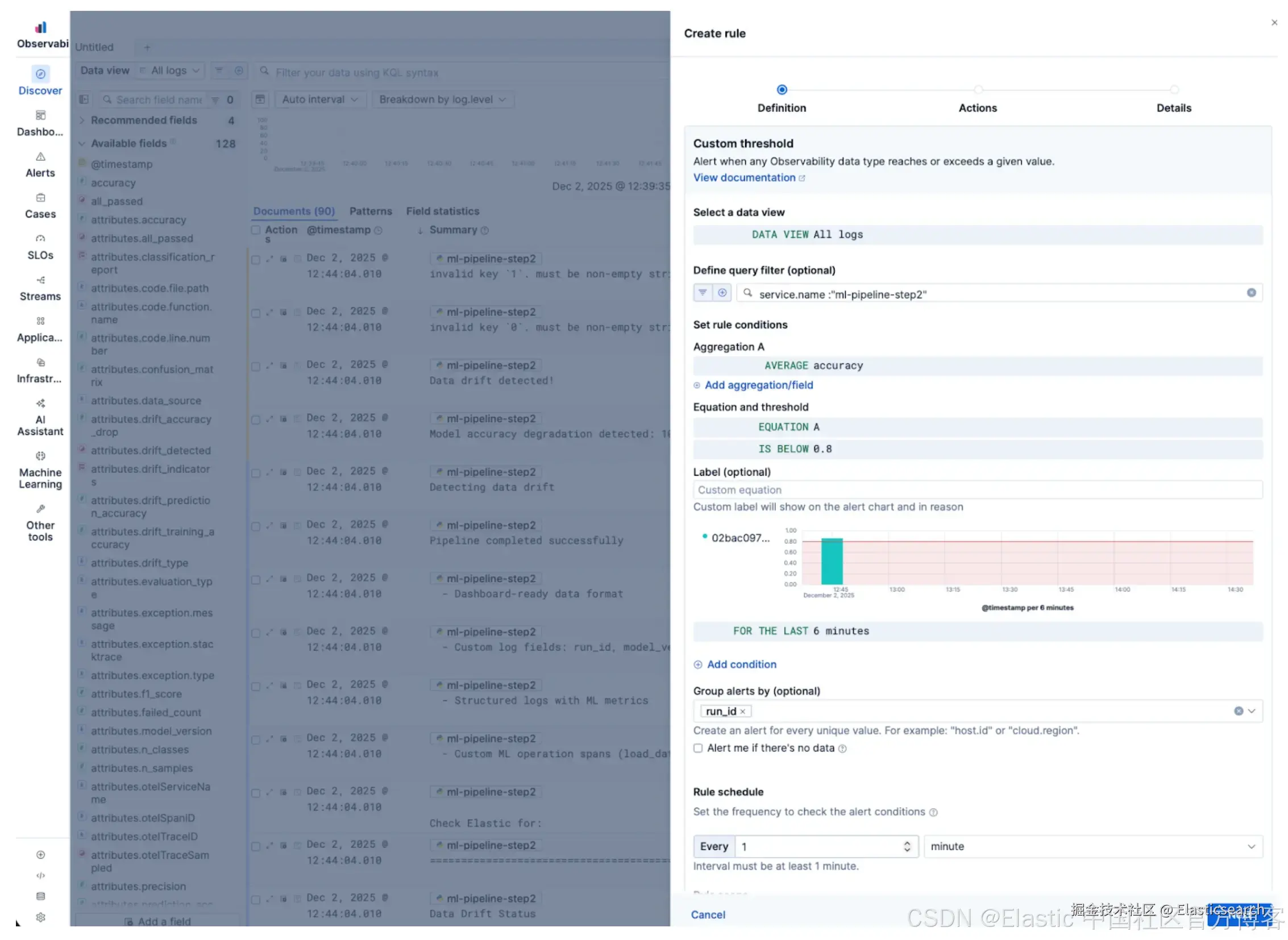Open the Streams sidebar icon

coord(40,281)
